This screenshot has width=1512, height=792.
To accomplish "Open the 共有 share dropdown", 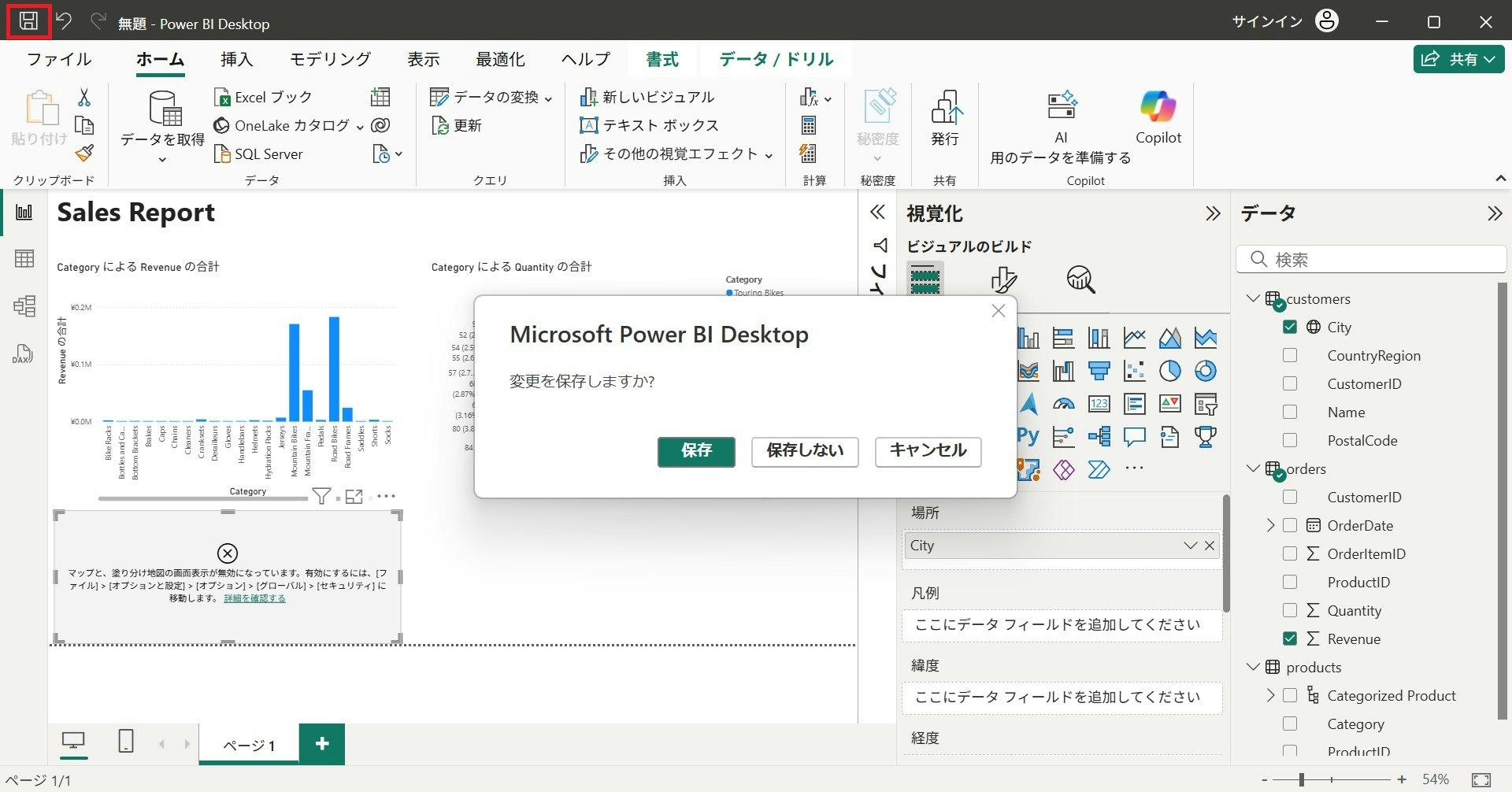I will pyautogui.click(x=1458, y=59).
